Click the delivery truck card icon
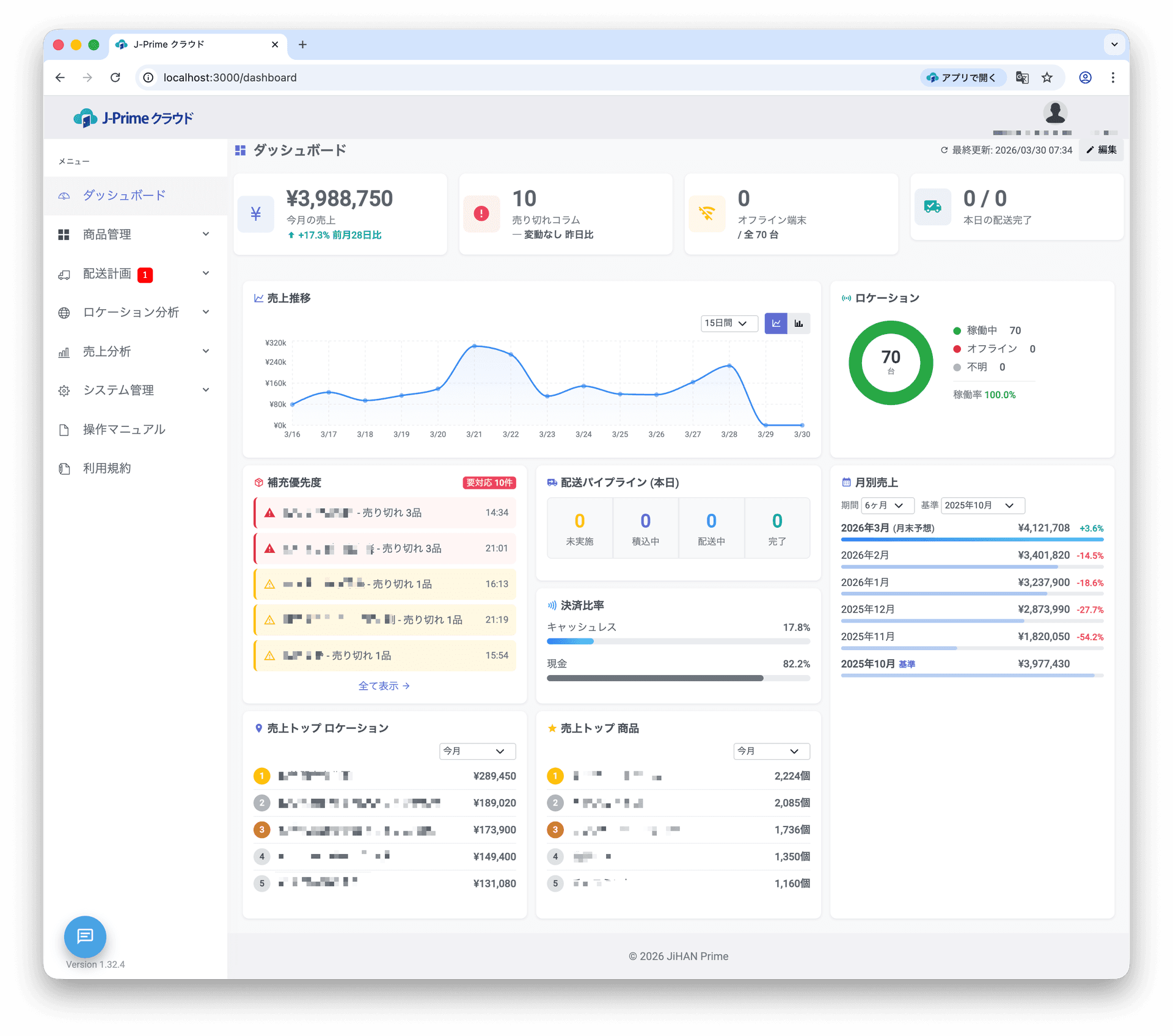This screenshot has width=1173, height=1036. [932, 207]
